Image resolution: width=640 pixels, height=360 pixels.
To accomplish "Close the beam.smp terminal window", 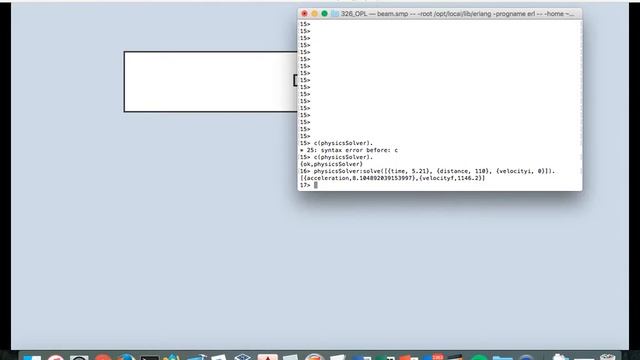I will tap(304, 13).
